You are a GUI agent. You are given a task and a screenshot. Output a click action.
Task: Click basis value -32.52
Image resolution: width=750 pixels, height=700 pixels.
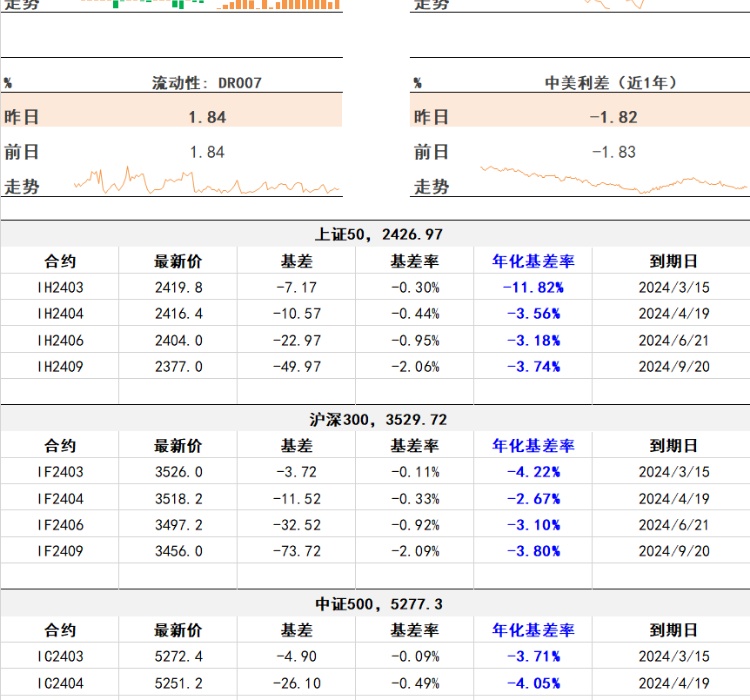(297, 525)
